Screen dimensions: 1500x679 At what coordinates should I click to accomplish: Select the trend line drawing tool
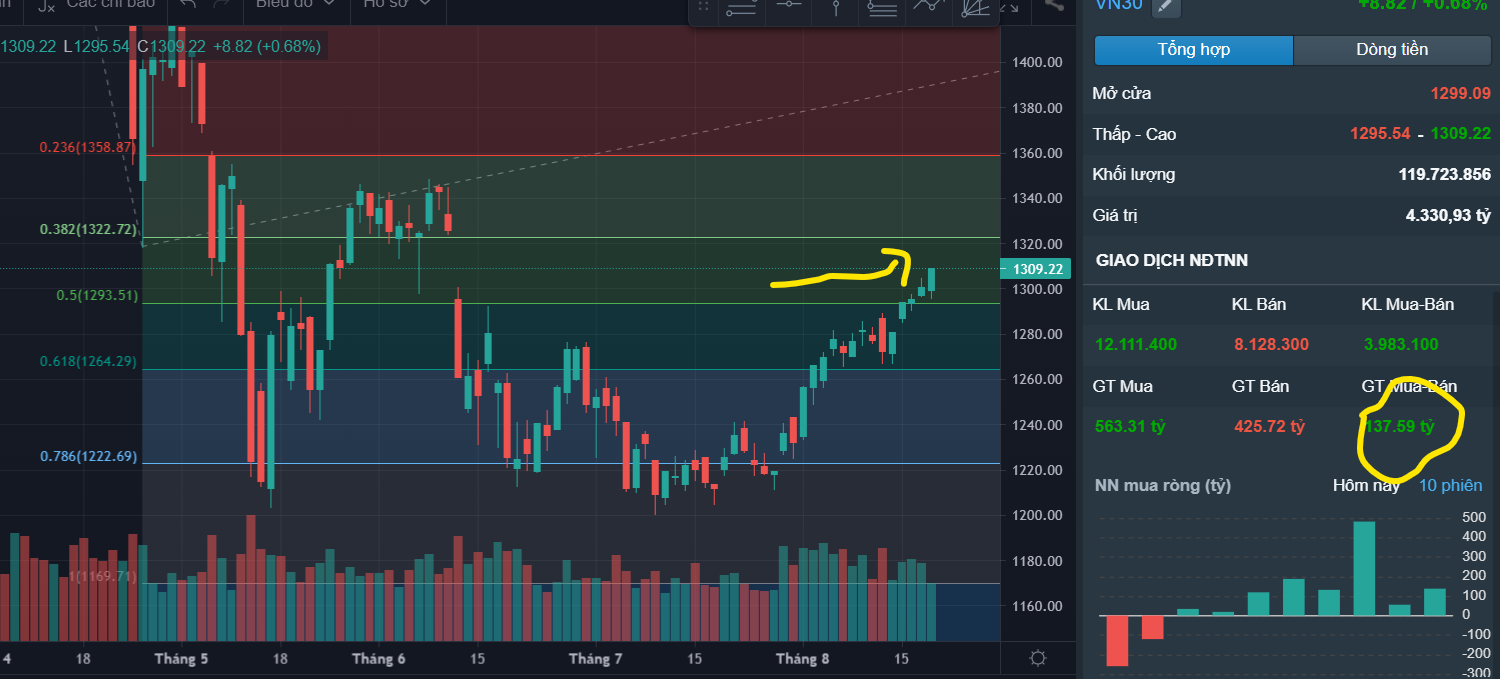click(741, 8)
